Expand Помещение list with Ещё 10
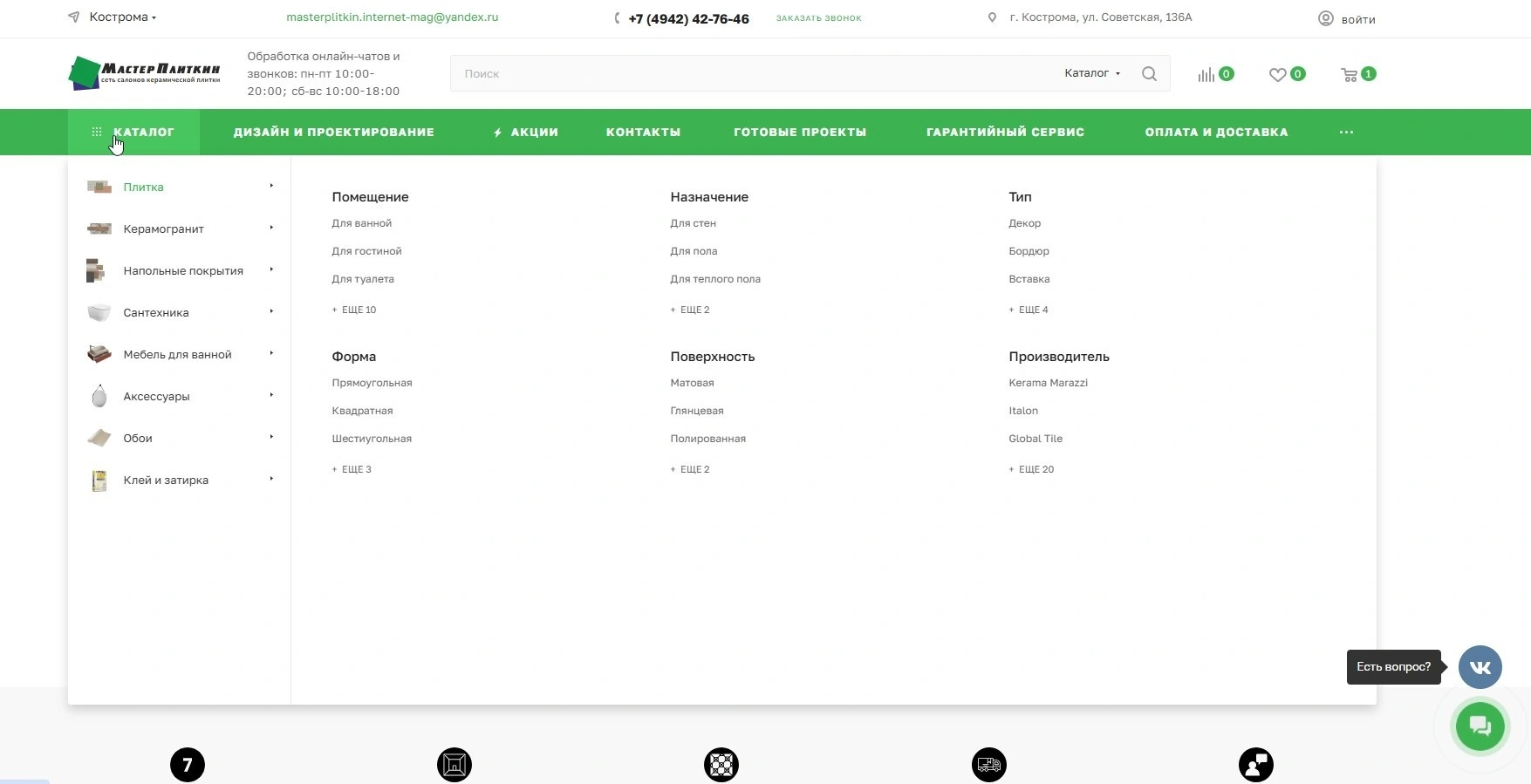 [358, 310]
